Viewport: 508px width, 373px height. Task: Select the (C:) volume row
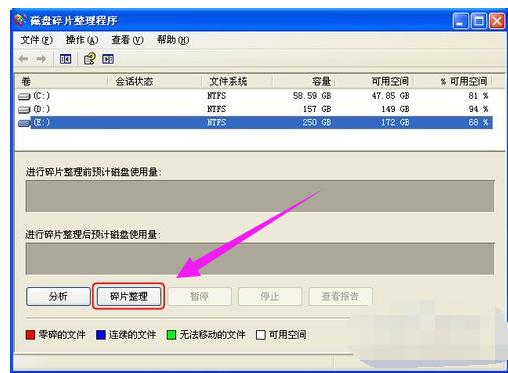(255, 96)
